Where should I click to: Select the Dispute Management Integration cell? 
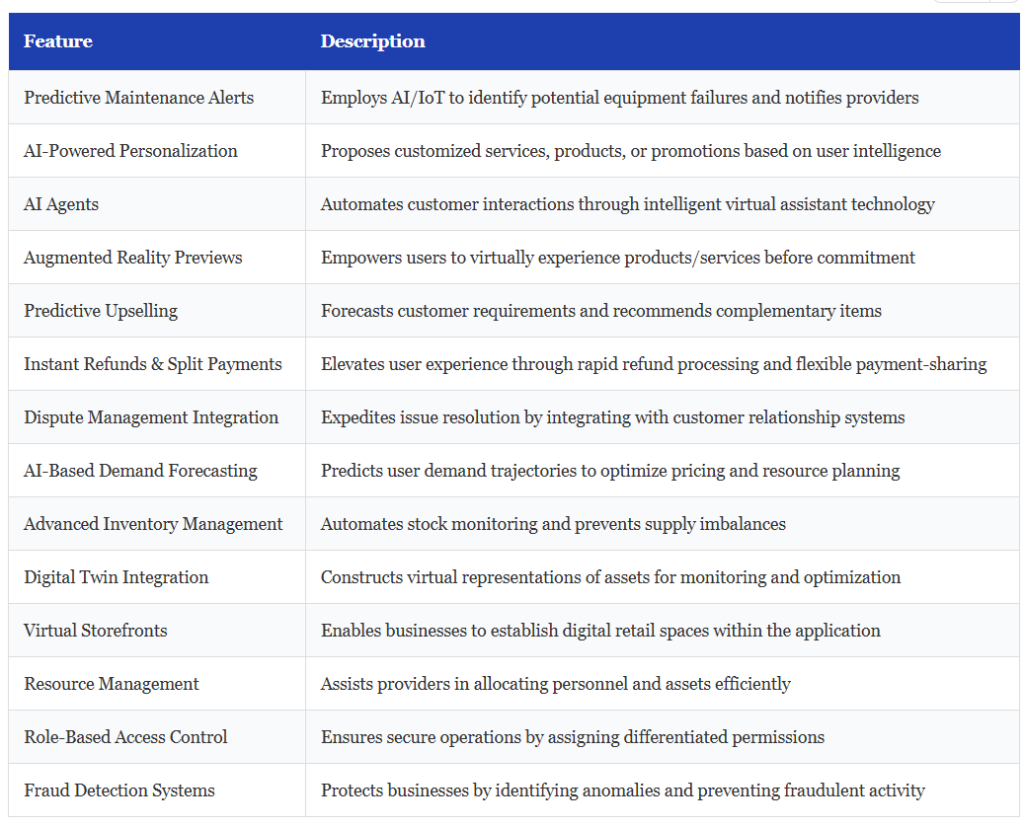151,418
